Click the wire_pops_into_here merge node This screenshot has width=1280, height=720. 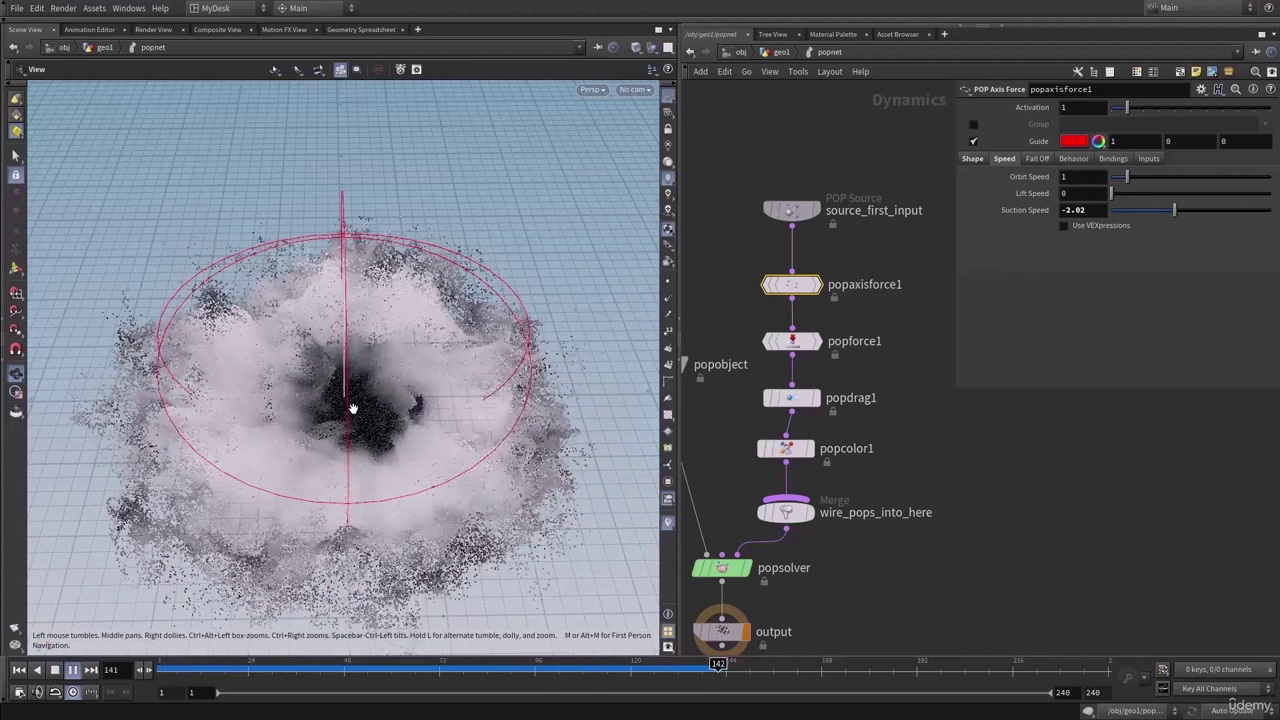(x=786, y=513)
